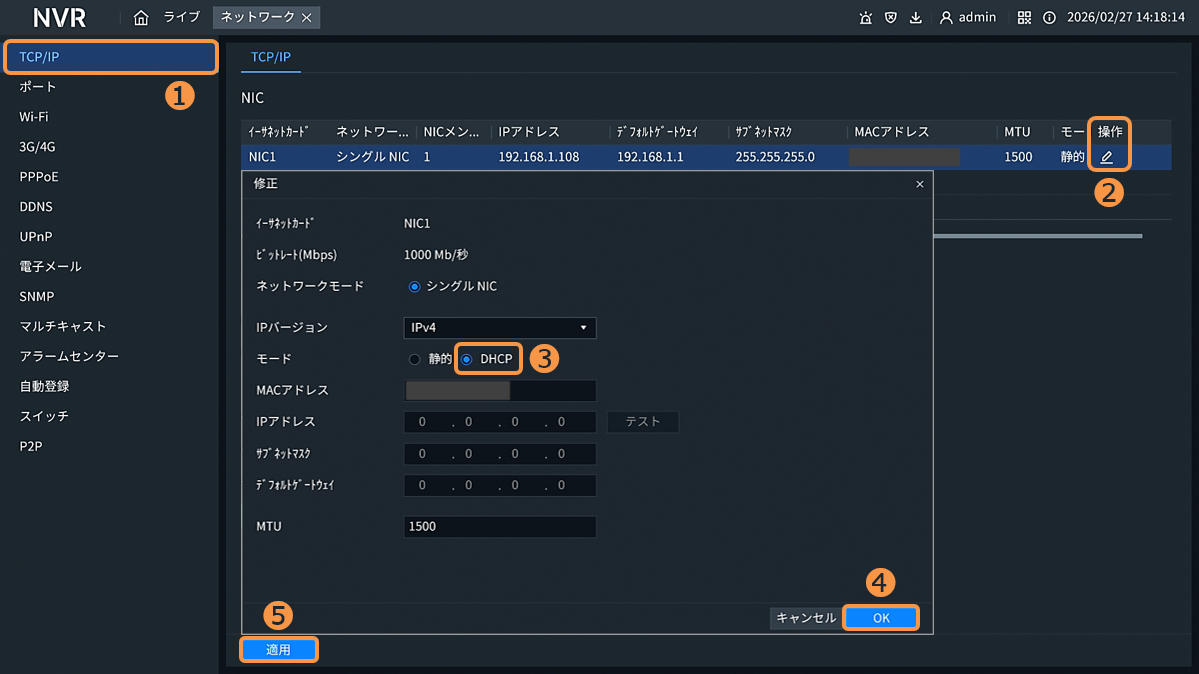This screenshot has width=1199, height=674.
Task: Click the security shield icon
Action: [x=890, y=17]
